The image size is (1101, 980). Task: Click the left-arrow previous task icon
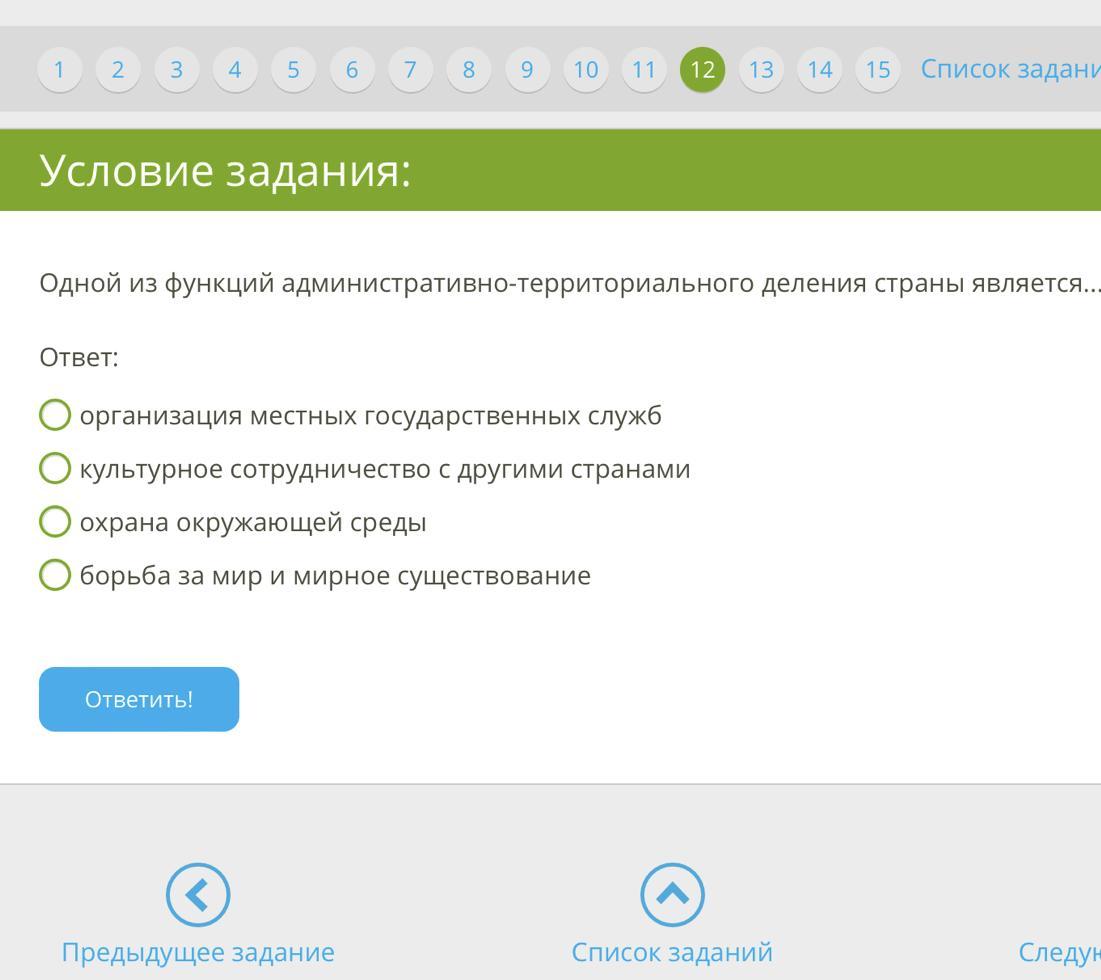(x=198, y=895)
